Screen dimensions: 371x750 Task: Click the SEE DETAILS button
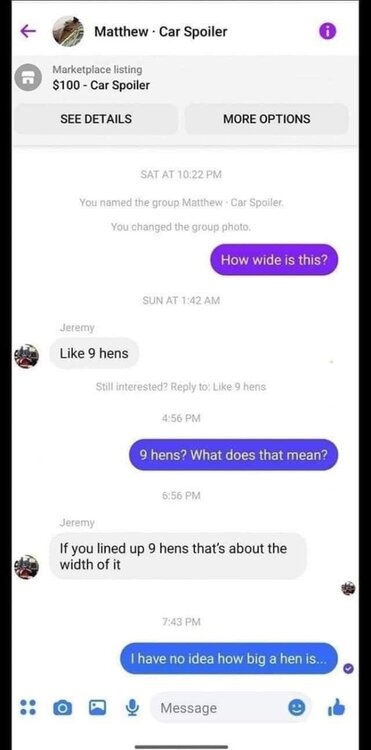pyautogui.click(x=96, y=119)
